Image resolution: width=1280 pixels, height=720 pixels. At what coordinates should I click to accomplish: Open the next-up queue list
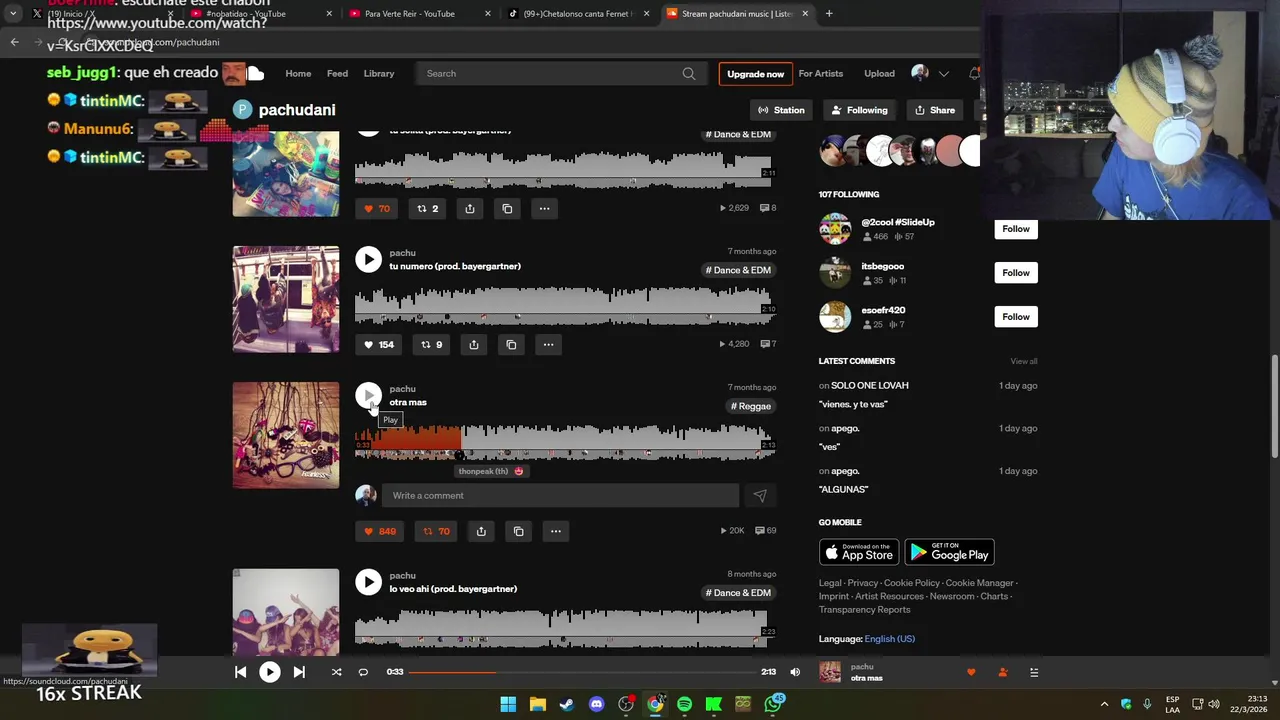[1034, 672]
